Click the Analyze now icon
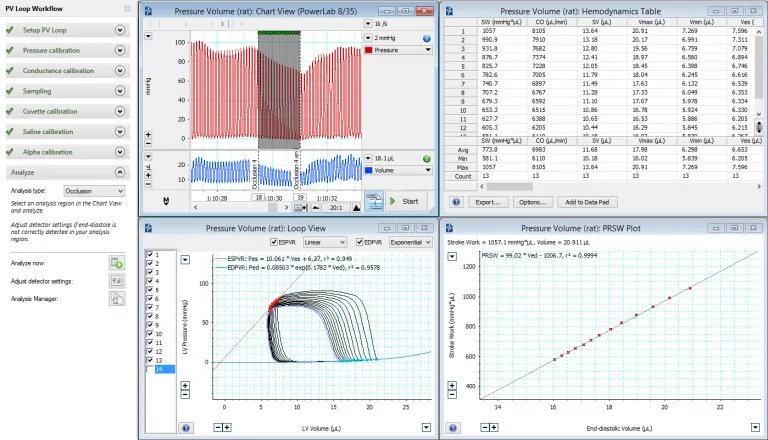Image resolution: width=768 pixels, height=440 pixels. (x=117, y=263)
